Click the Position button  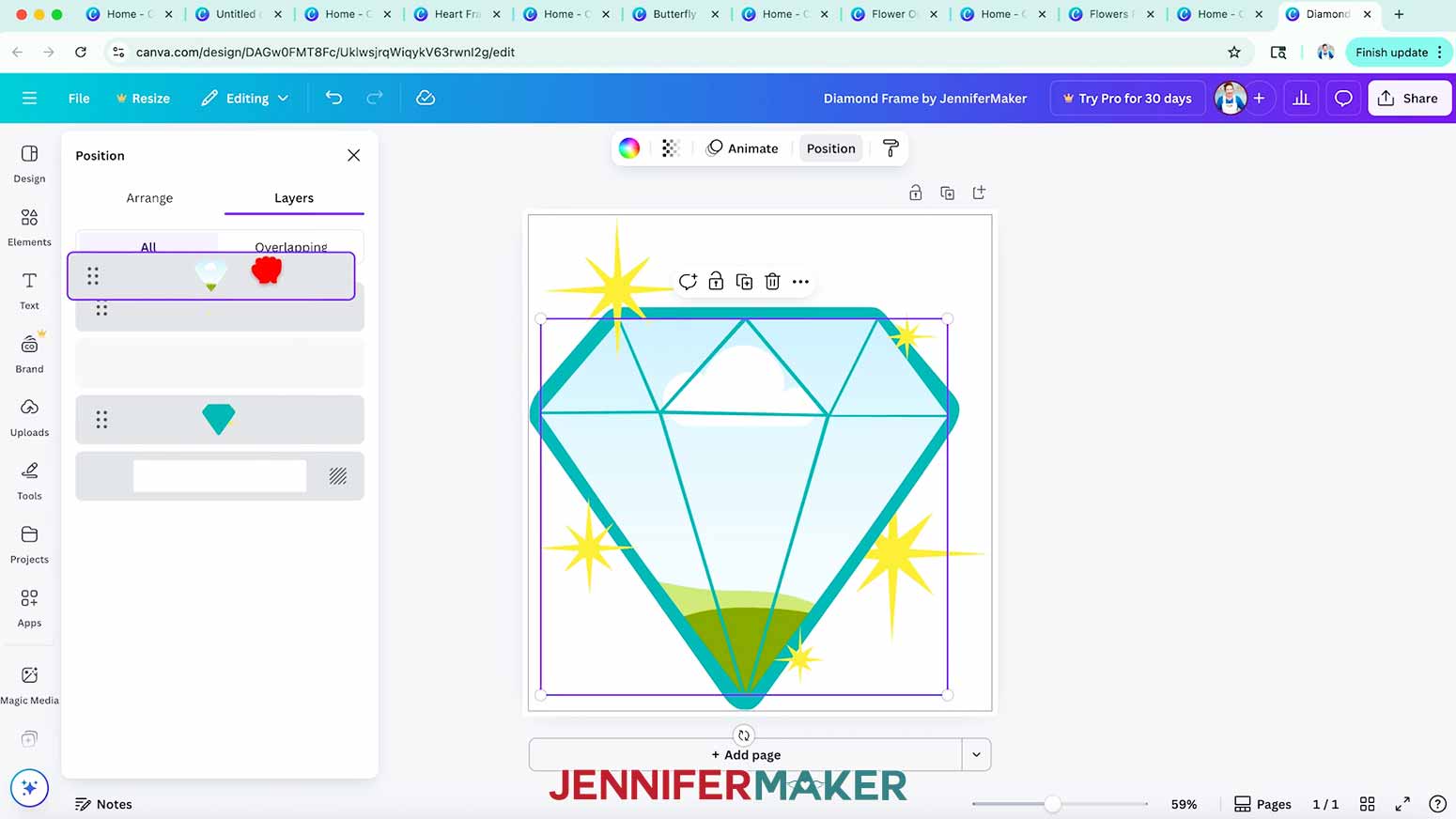pos(831,148)
